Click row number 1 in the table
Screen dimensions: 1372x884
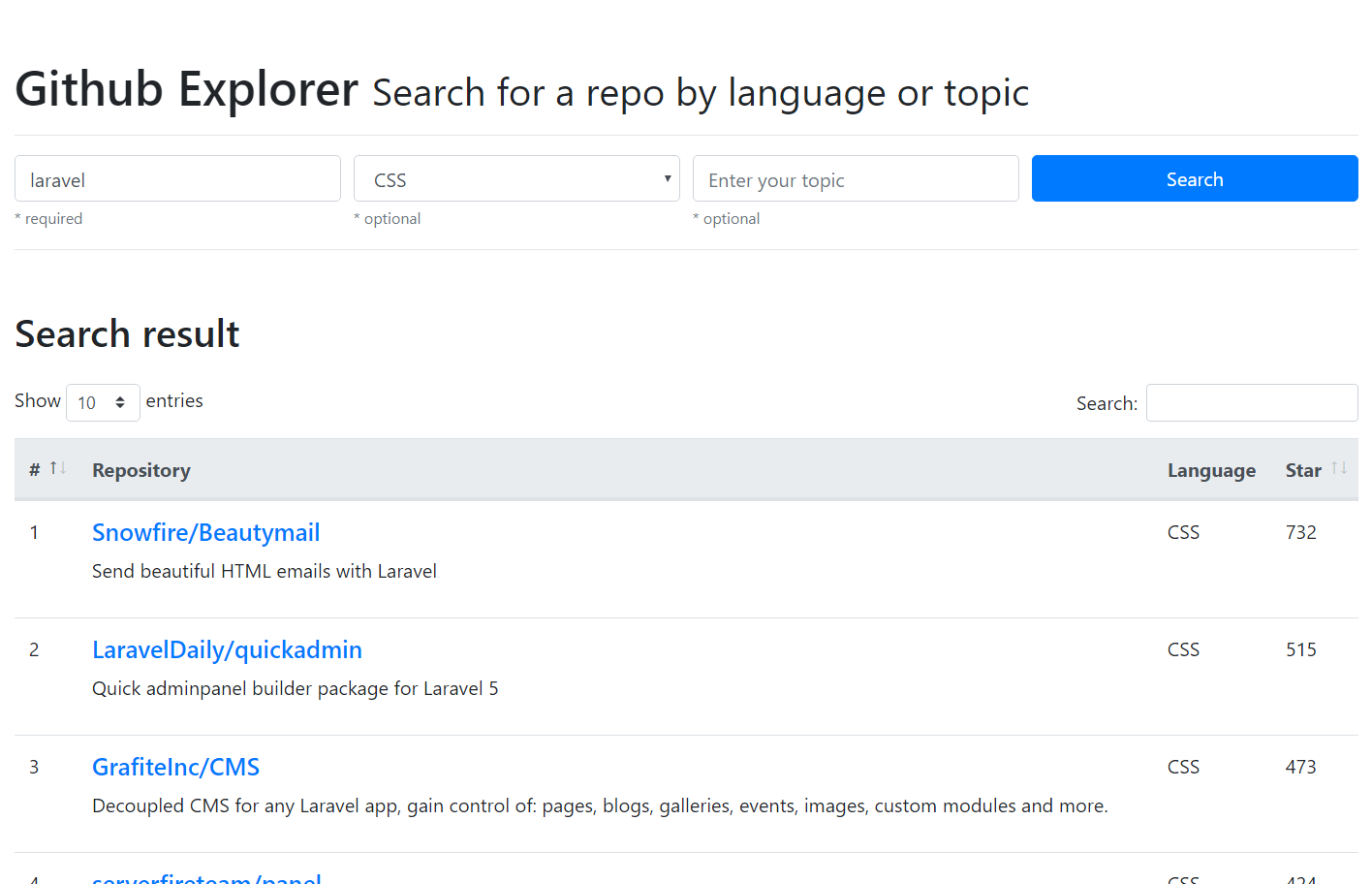(x=34, y=532)
